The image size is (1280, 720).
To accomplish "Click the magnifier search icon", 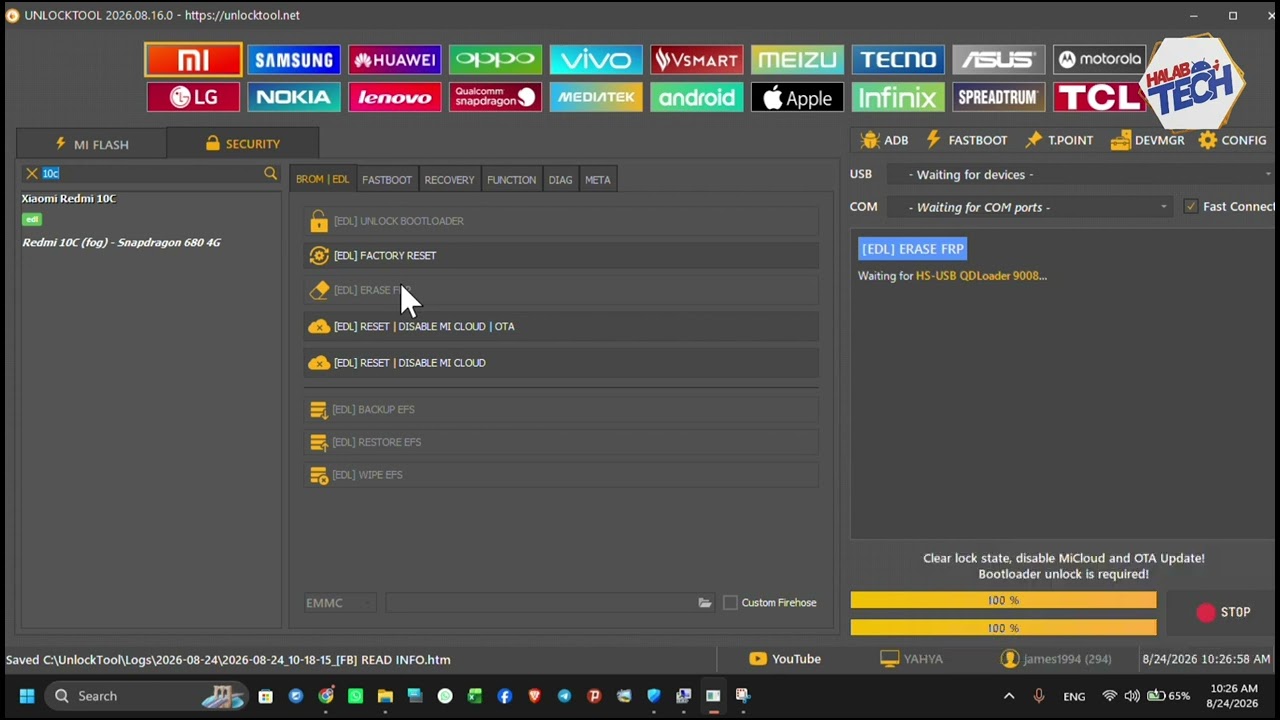I will (x=270, y=174).
